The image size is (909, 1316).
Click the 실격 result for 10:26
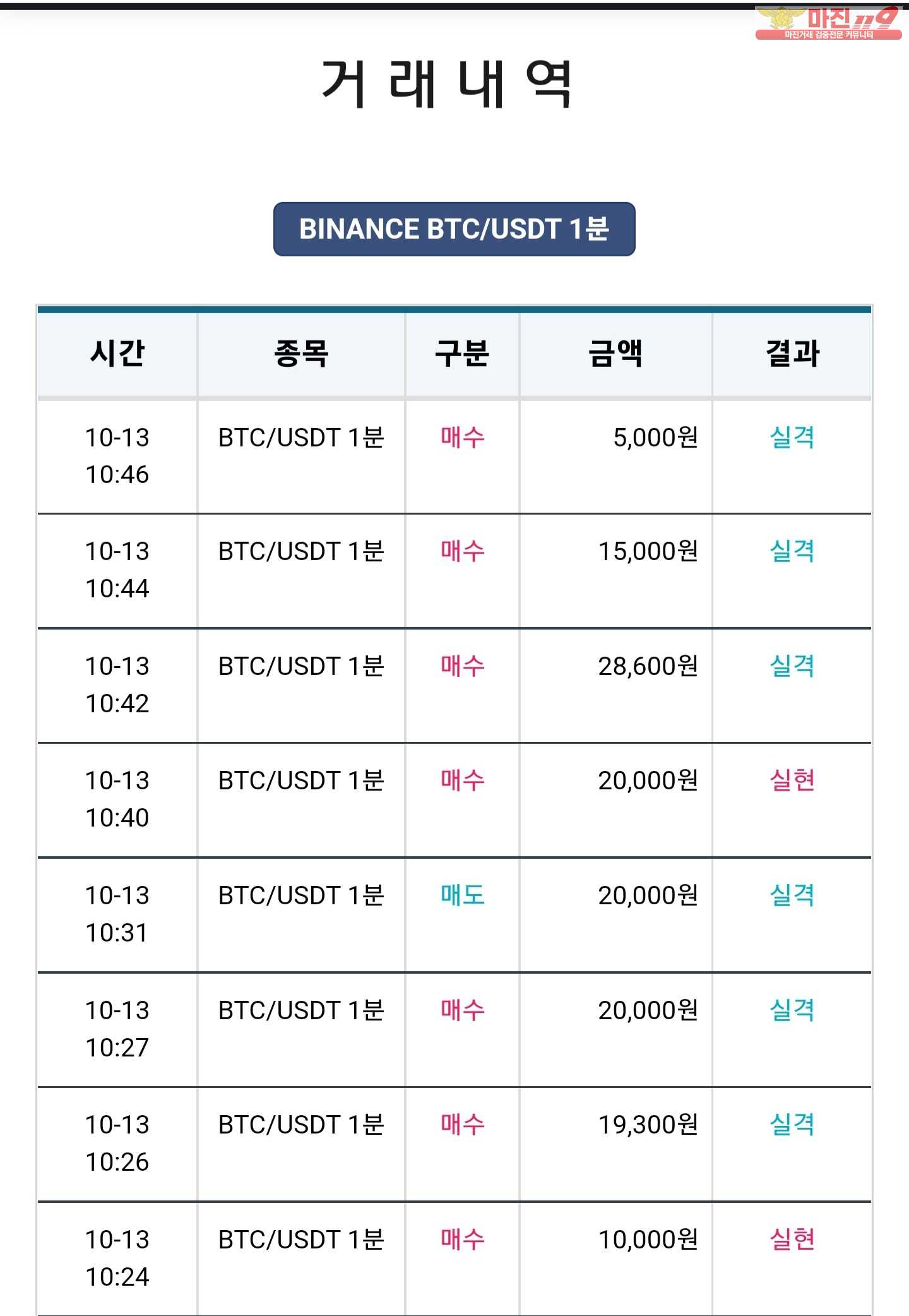point(792,1124)
